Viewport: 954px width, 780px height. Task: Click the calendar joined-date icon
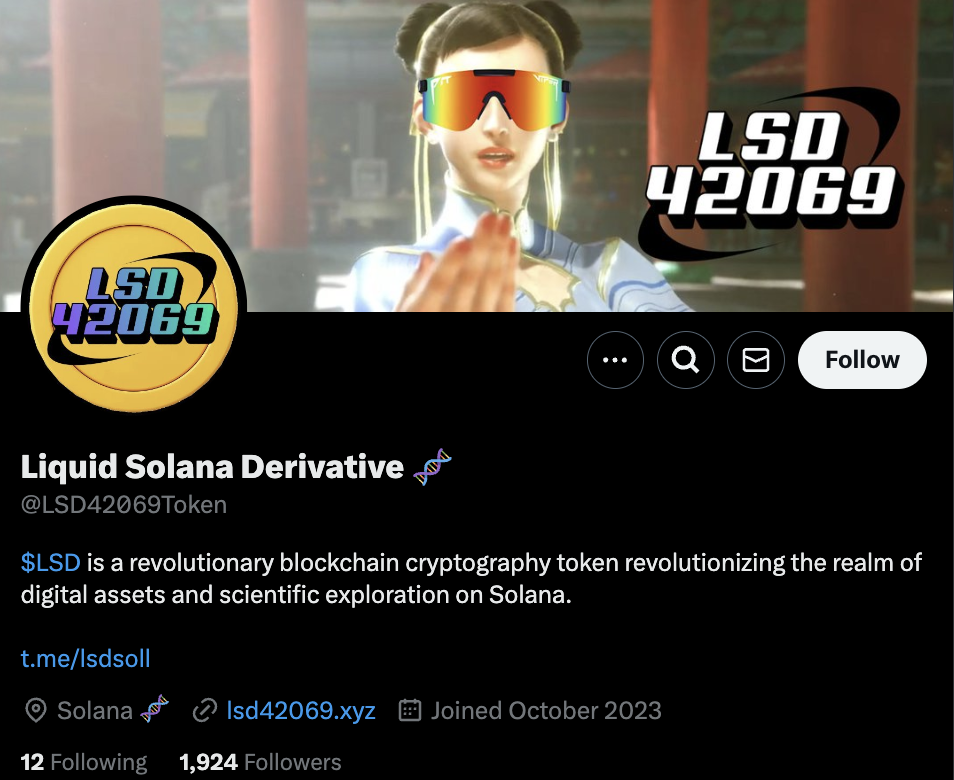coord(409,710)
